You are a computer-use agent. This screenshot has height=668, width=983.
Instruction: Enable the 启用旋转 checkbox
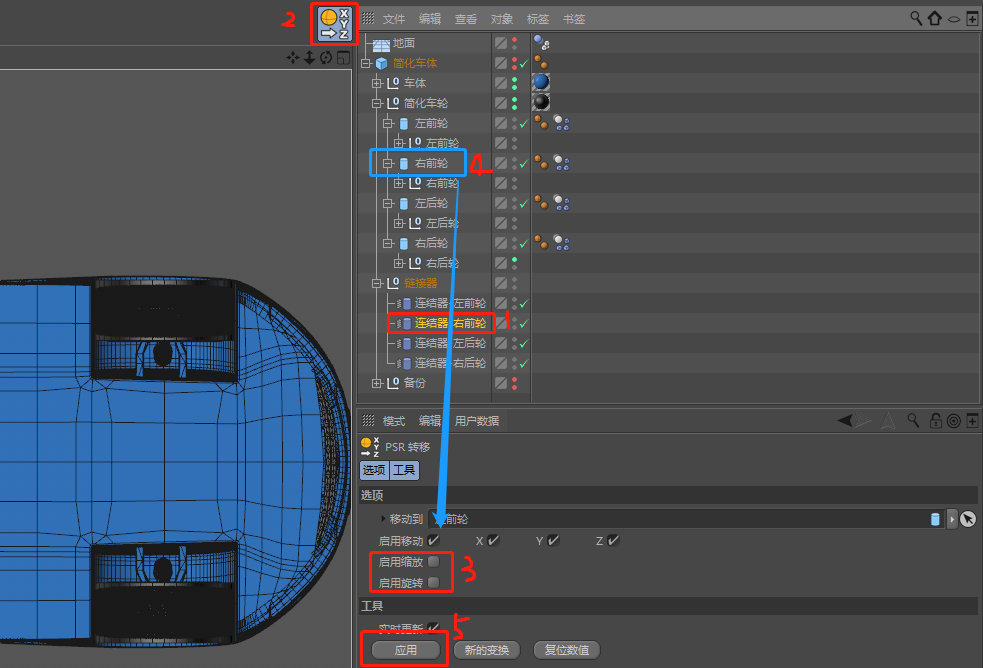point(433,582)
